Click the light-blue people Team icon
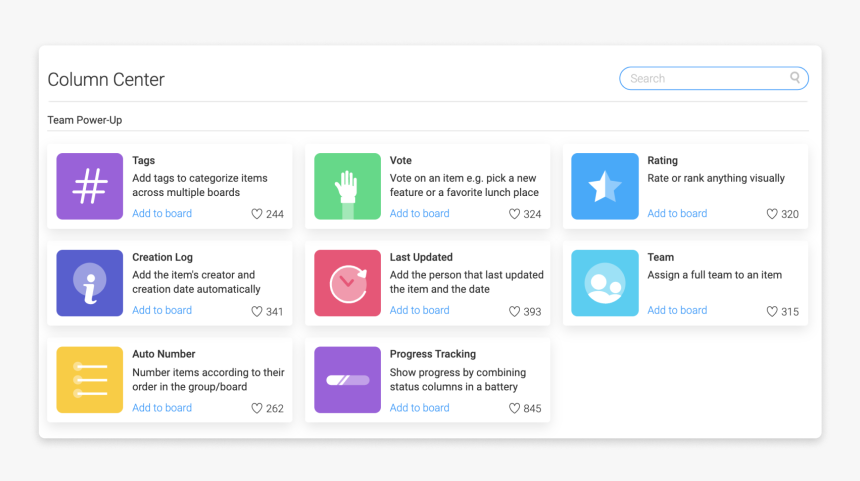 [x=604, y=283]
